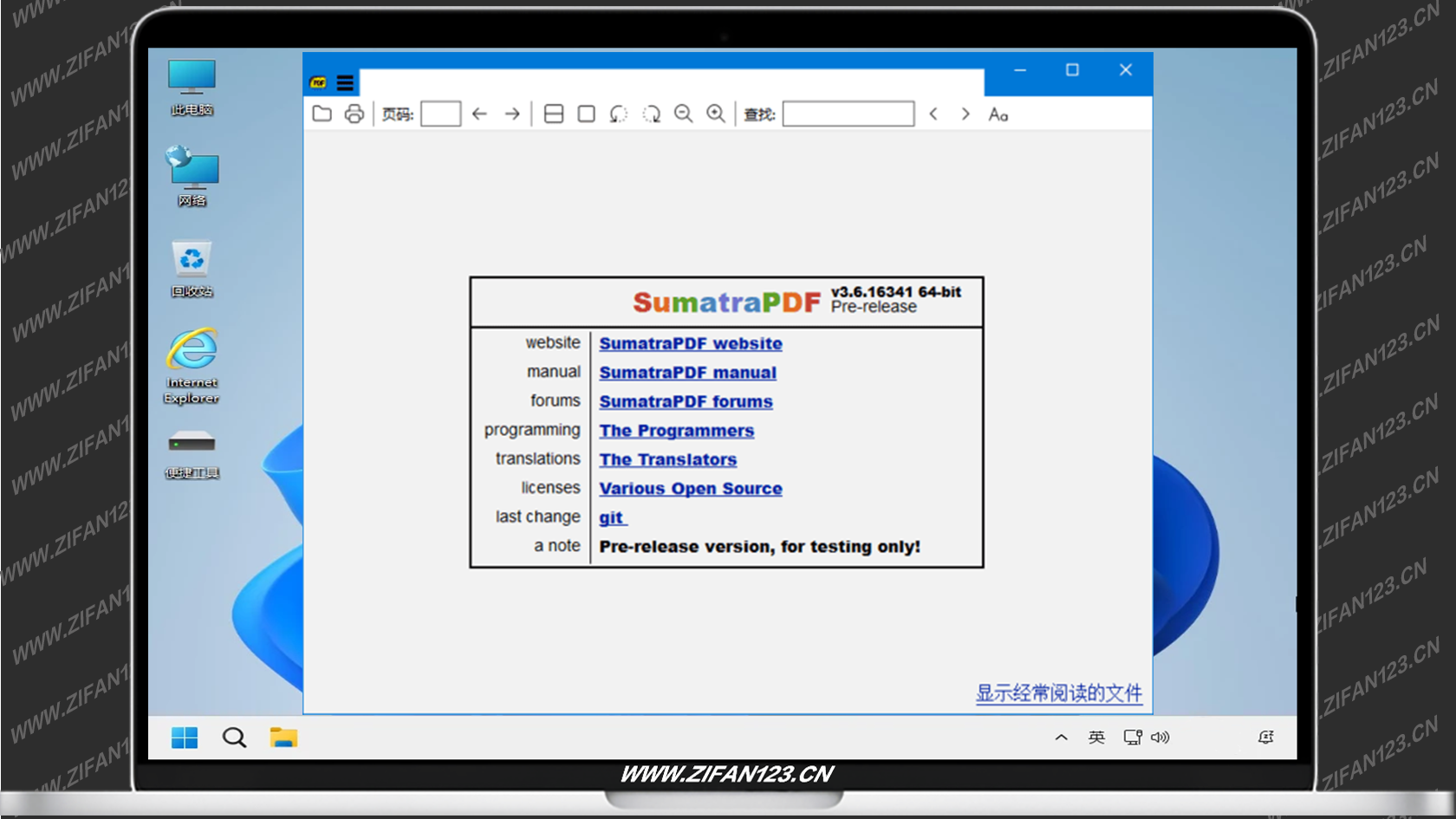This screenshot has width=1456, height=819.
Task: Switch input language indicator
Action: point(1096,738)
